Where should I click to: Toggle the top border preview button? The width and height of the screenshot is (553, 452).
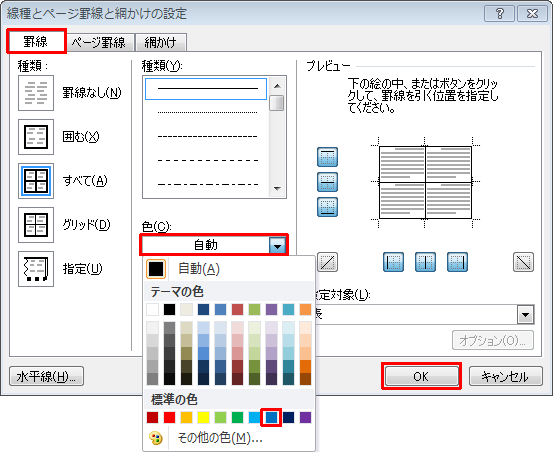click(x=328, y=157)
